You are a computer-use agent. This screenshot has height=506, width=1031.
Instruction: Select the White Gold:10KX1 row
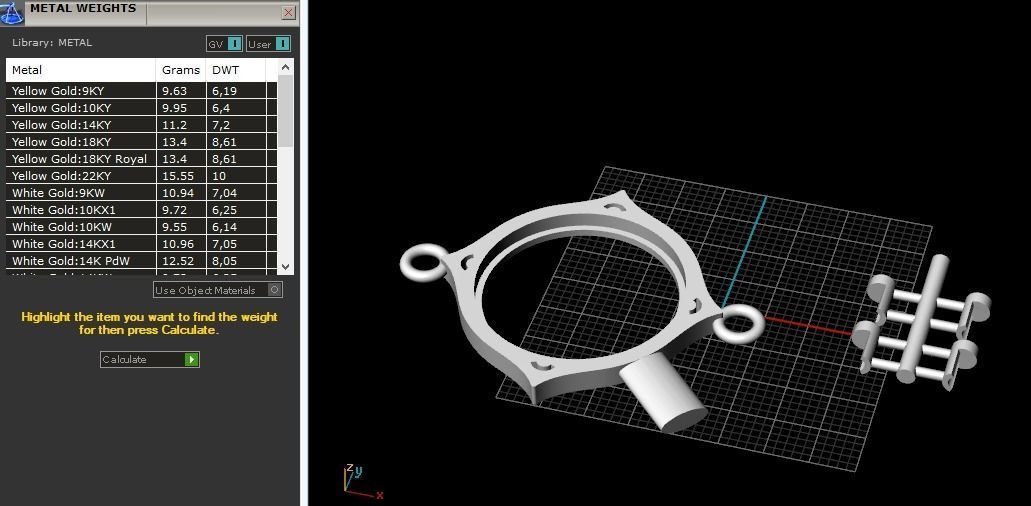coord(141,210)
